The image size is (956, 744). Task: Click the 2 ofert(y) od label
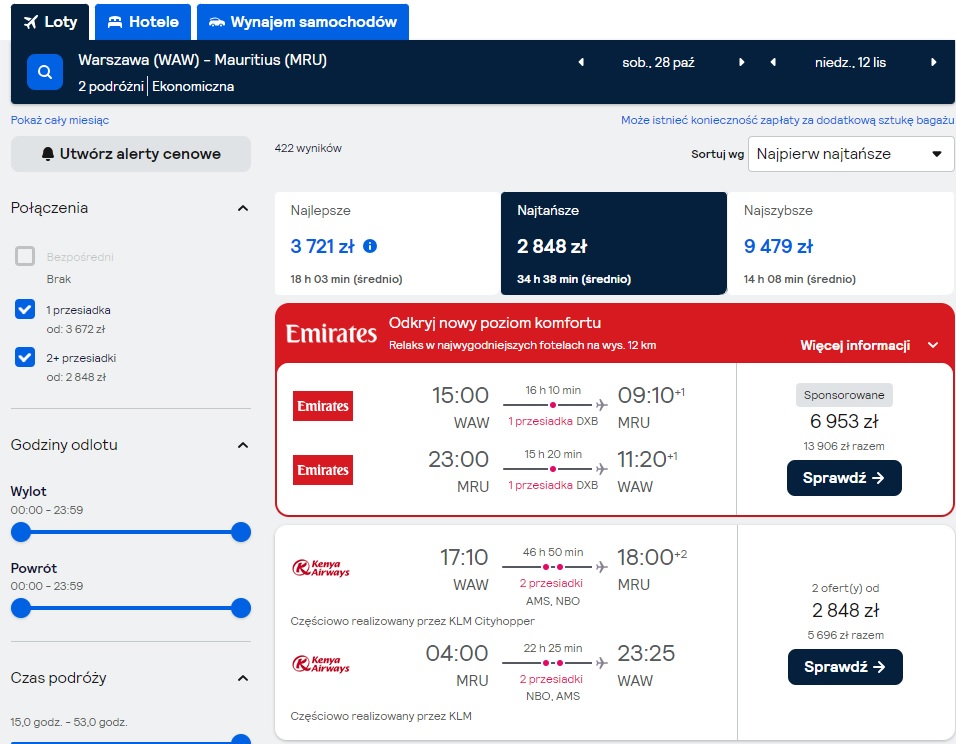pos(845,588)
